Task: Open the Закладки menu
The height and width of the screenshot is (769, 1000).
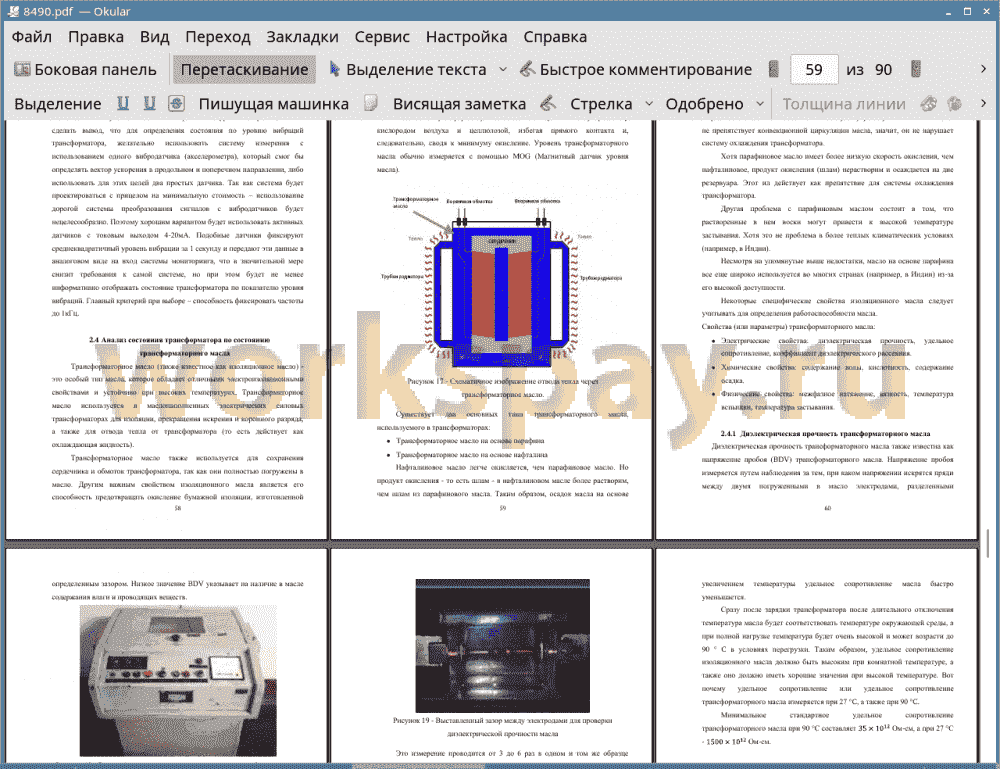Action: click(302, 37)
